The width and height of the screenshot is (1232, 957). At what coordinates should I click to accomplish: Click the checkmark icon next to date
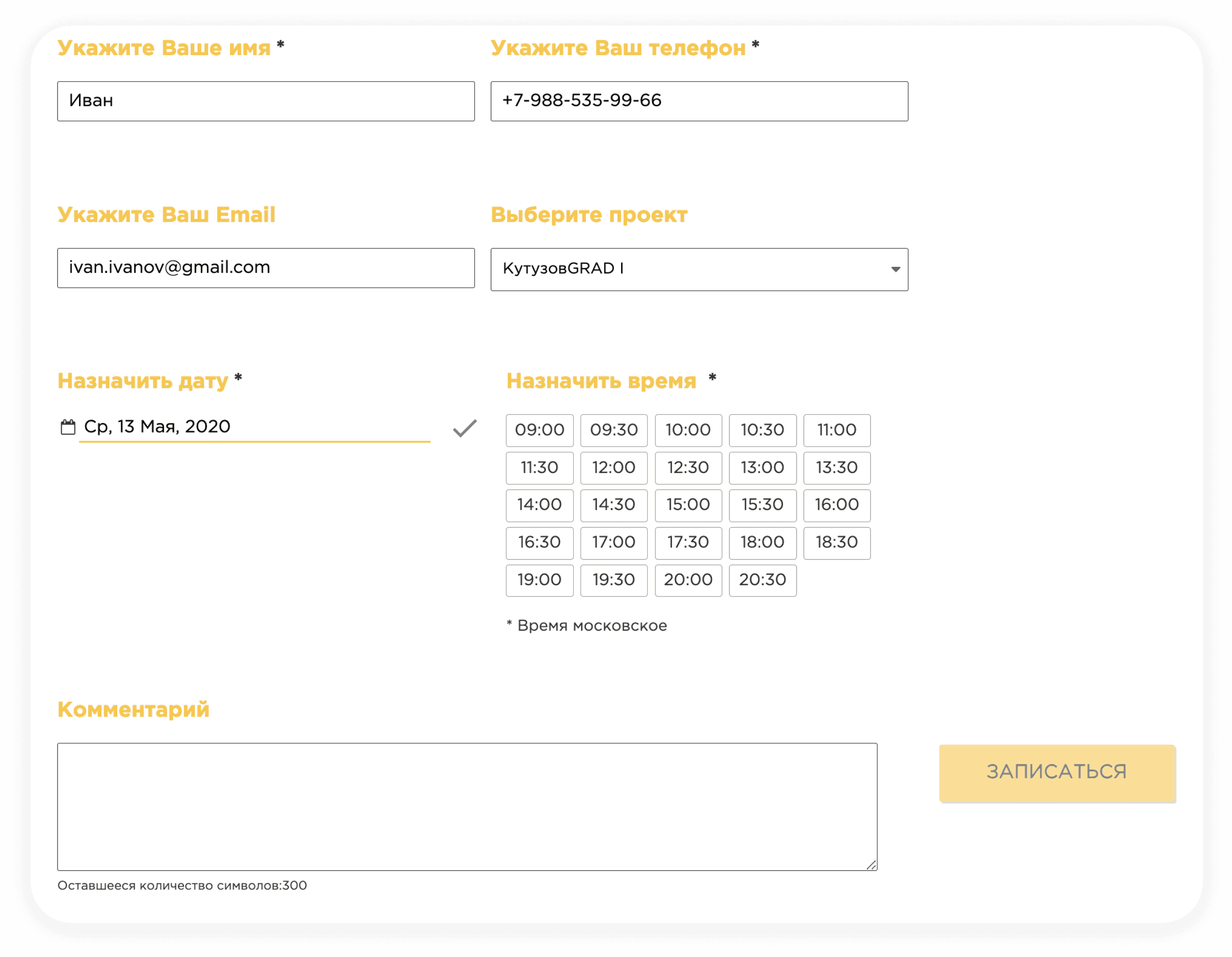point(464,429)
